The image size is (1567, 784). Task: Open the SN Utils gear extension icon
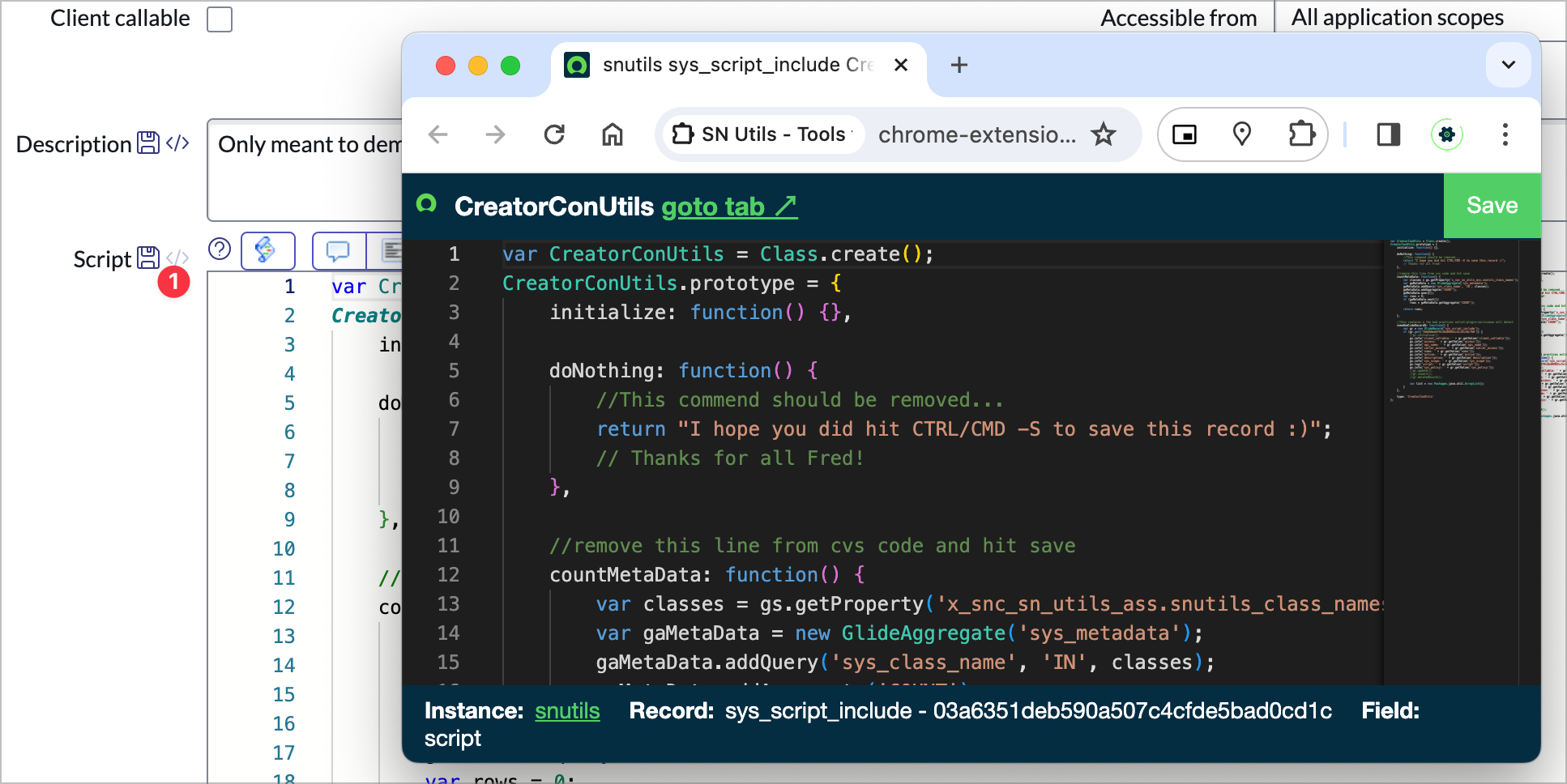pos(1447,134)
